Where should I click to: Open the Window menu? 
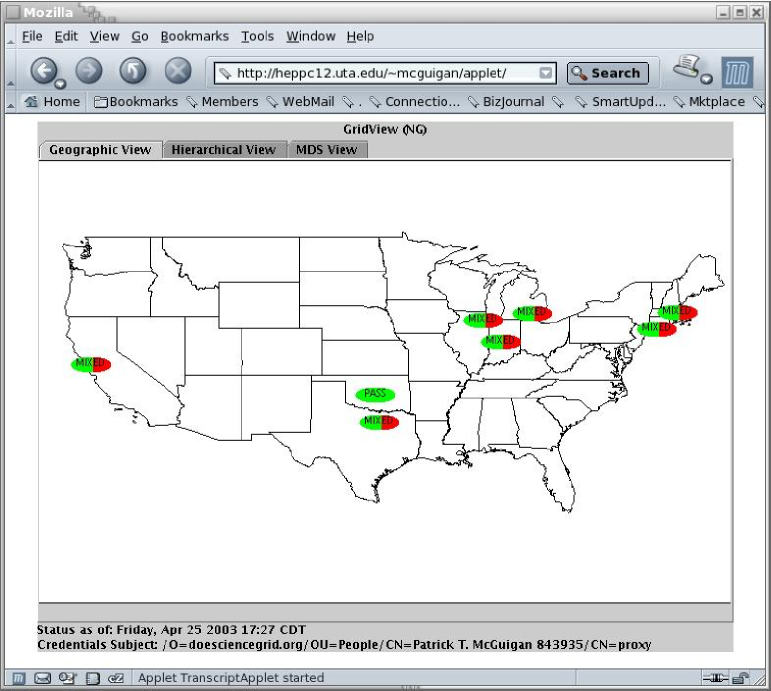(x=311, y=36)
